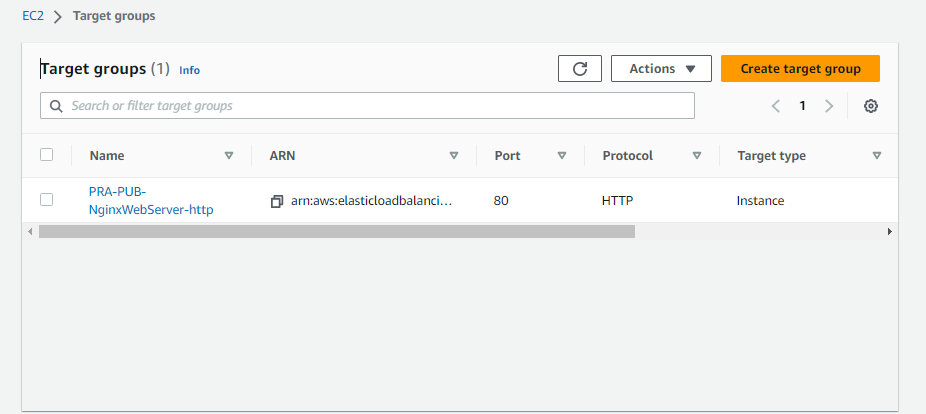Click the EC2 breadcrumb link
Screen dimensions: 926x414
33,16
